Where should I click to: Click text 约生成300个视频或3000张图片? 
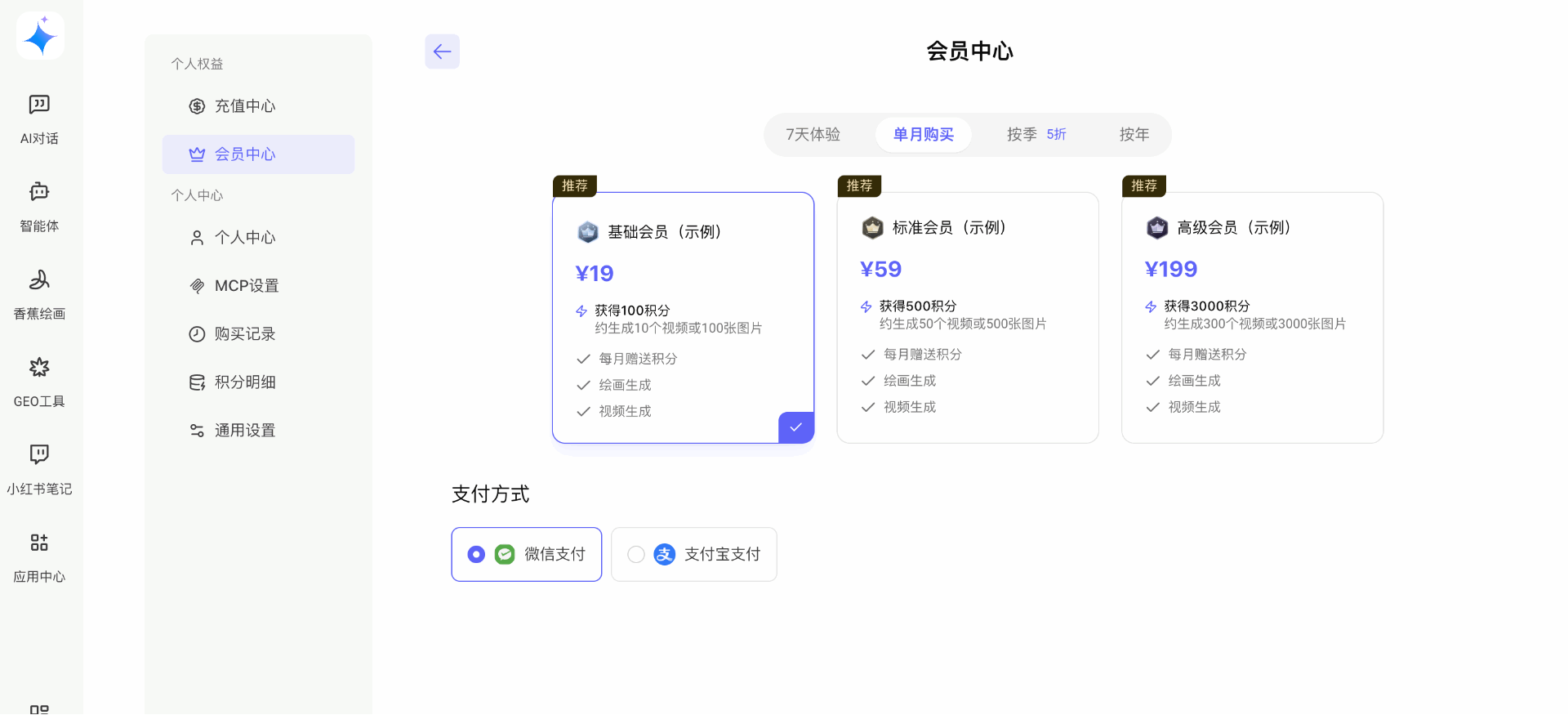tap(1255, 324)
